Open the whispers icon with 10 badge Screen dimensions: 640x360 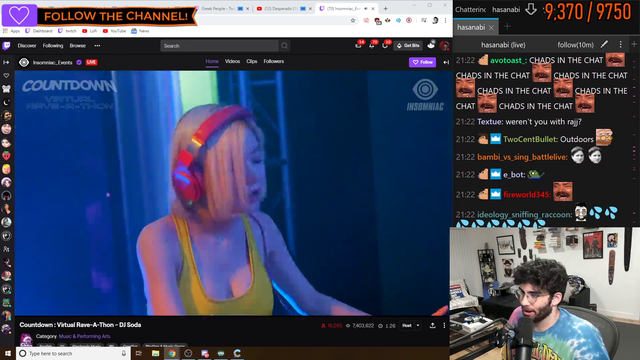click(x=385, y=46)
